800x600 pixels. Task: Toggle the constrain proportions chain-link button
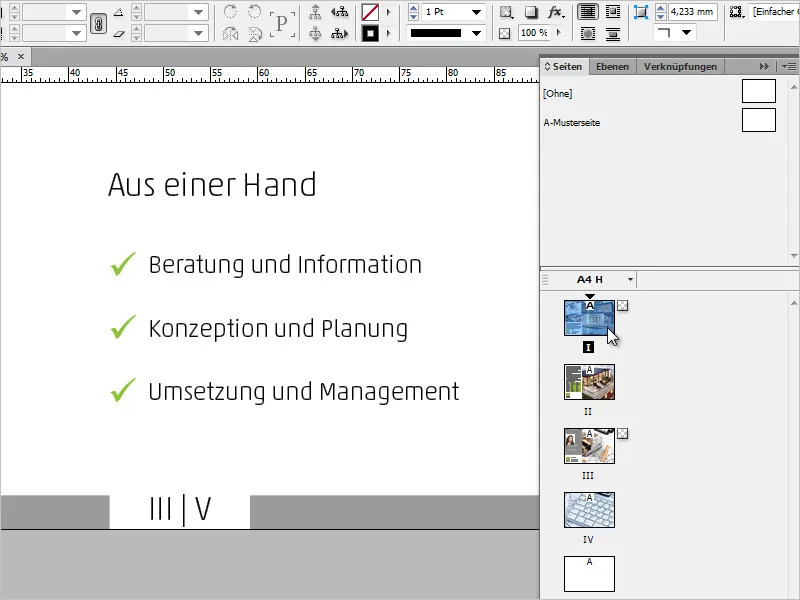(x=98, y=23)
